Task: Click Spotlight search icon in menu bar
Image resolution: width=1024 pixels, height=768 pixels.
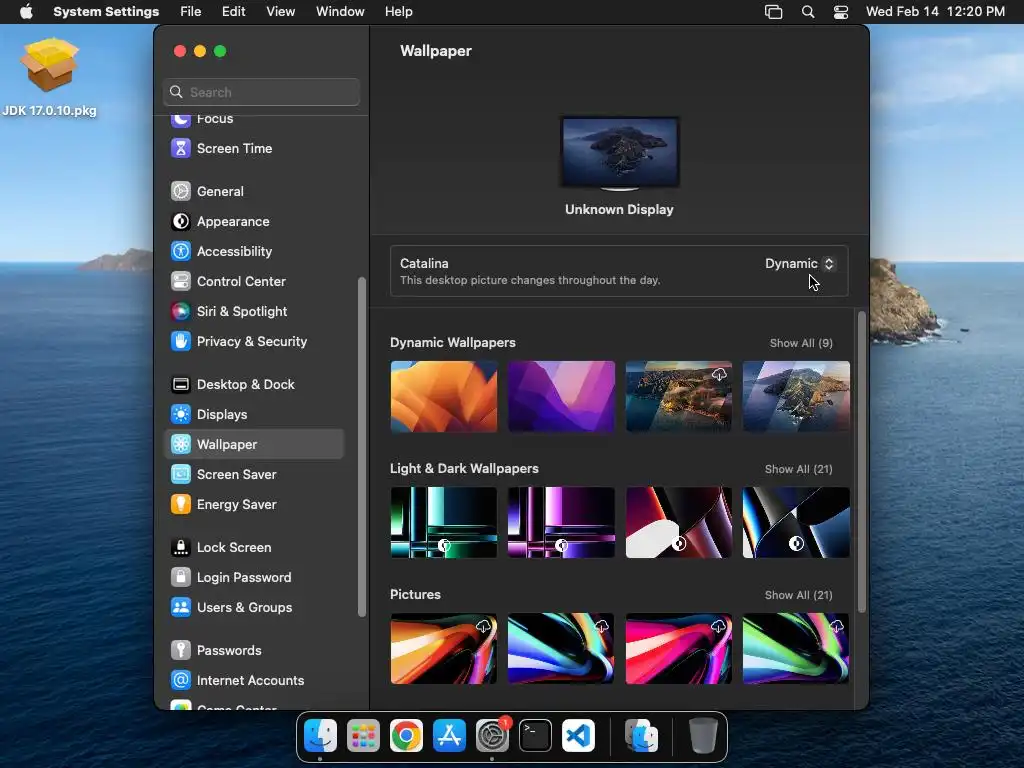Action: coord(808,12)
